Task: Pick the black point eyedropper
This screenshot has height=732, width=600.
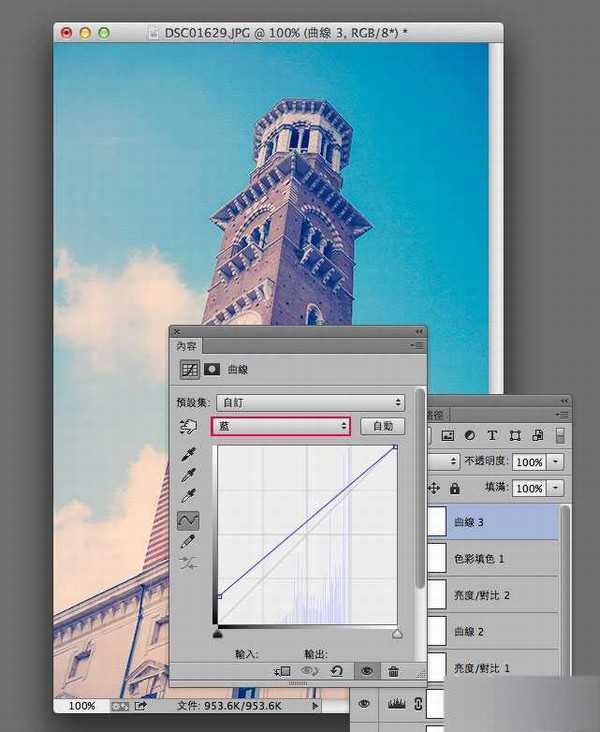Action: pos(188,454)
